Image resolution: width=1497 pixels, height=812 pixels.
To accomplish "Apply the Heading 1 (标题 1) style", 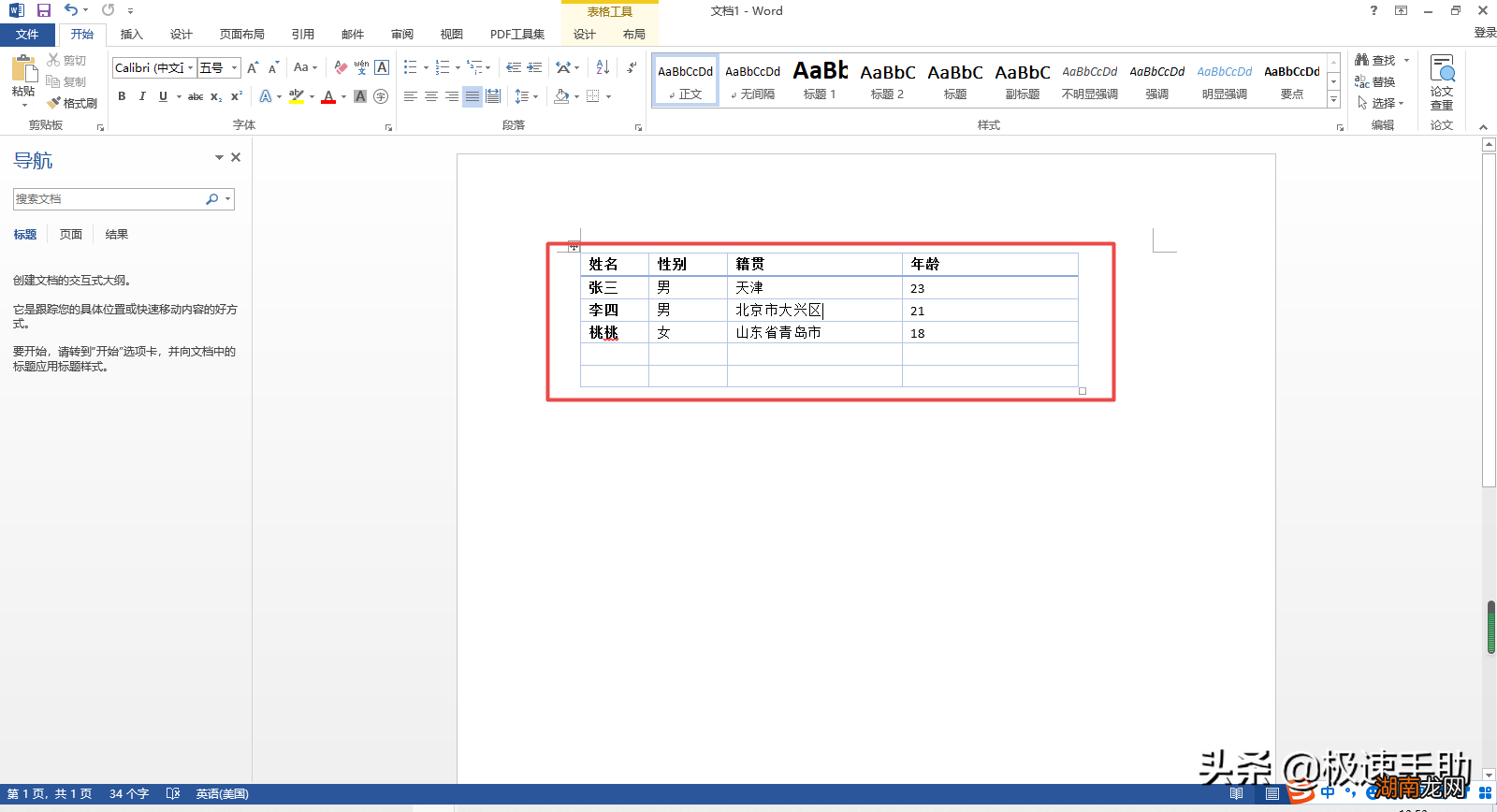I will pos(821,80).
